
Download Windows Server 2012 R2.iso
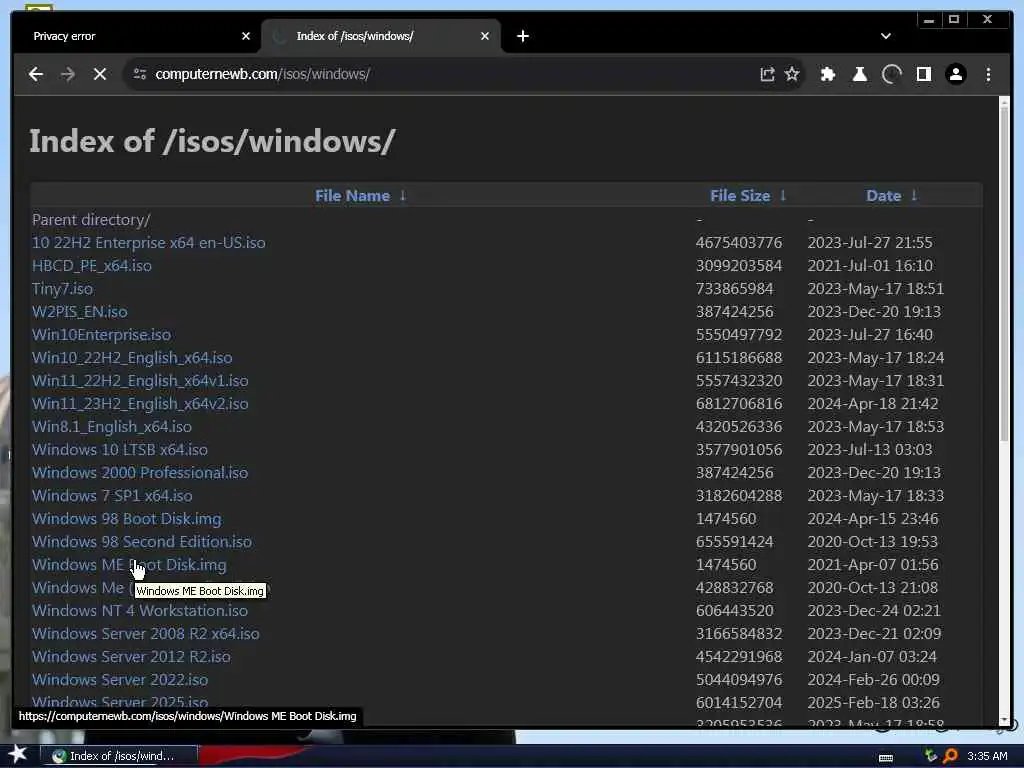tap(131, 657)
